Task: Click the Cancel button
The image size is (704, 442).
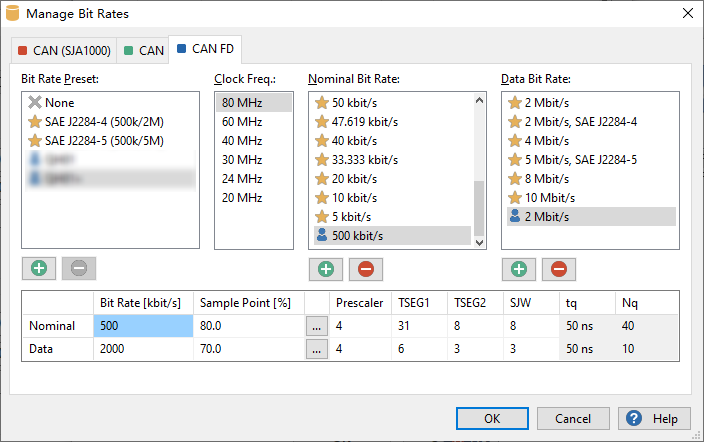Action: 573,419
